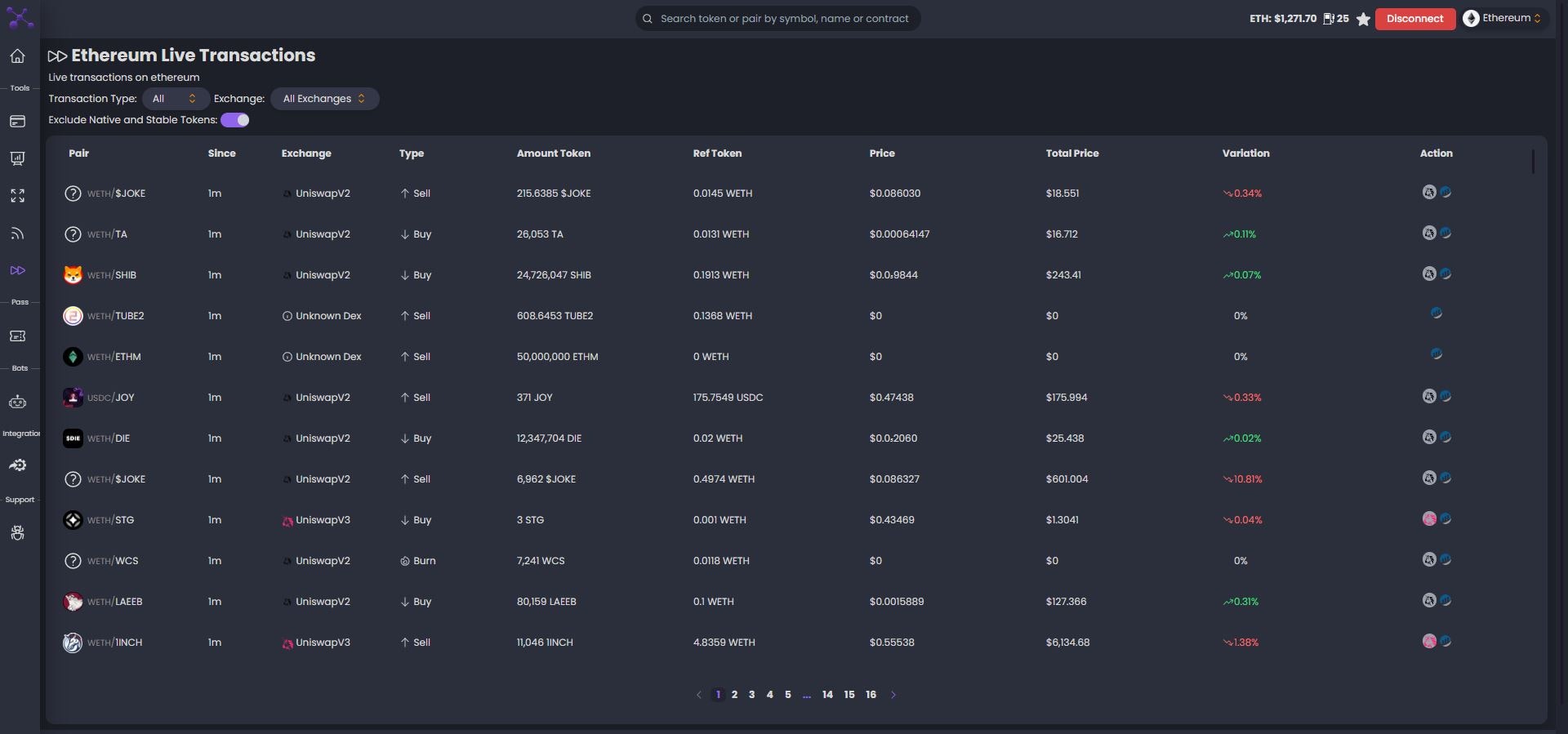Open the Ethereum network selector

click(1503, 18)
